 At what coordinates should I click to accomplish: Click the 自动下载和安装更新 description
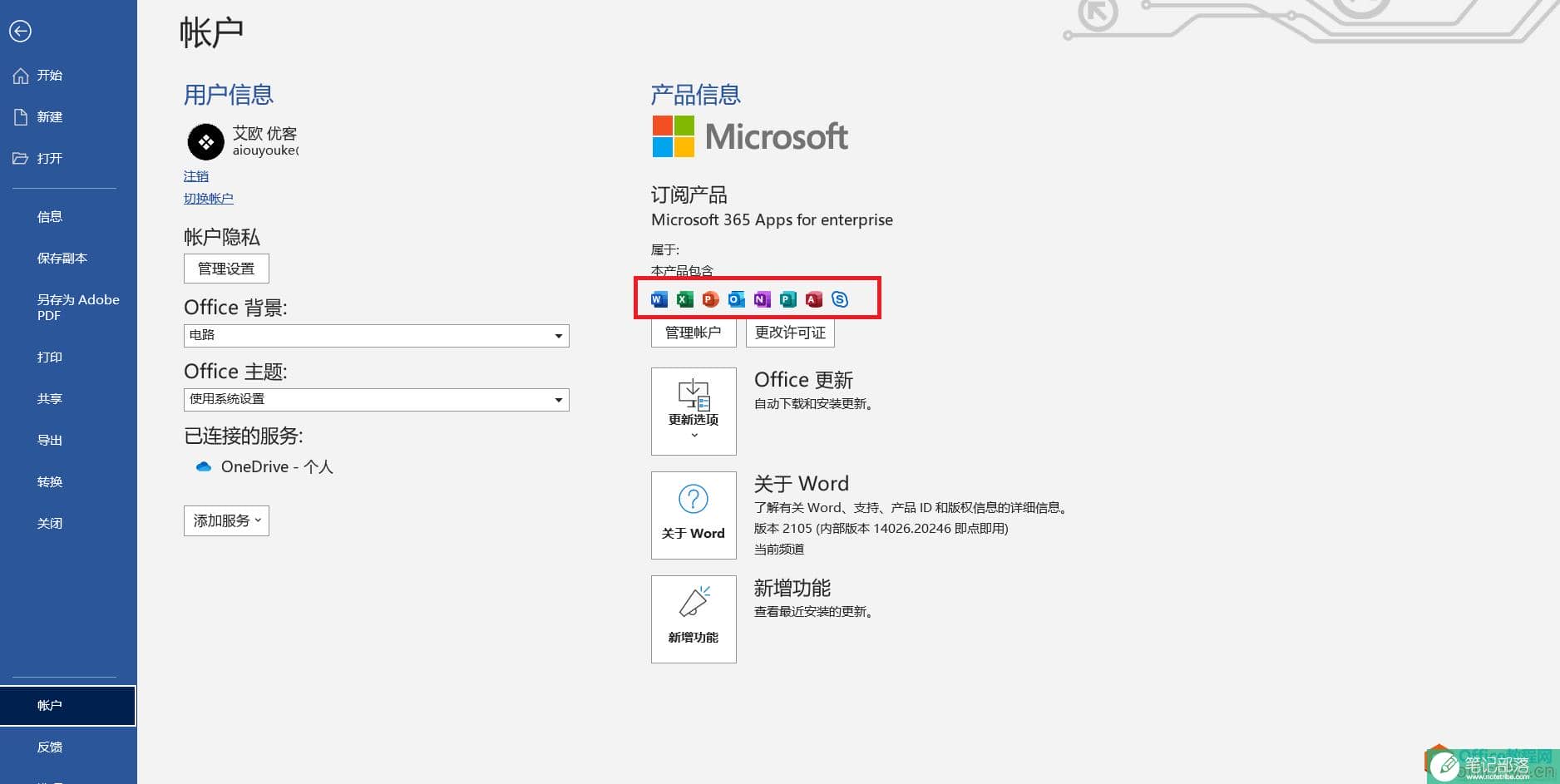point(813,404)
